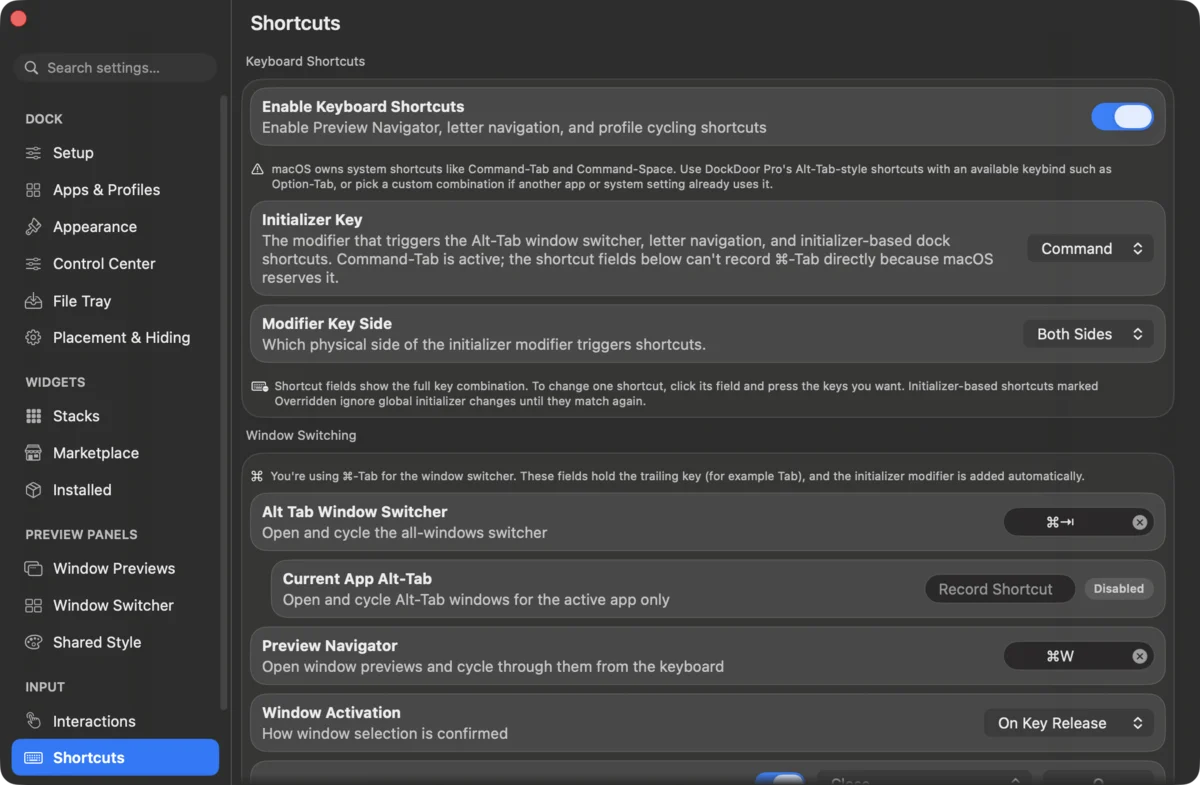Click the Disabled badge for Current App Alt-Tab

click(1119, 589)
